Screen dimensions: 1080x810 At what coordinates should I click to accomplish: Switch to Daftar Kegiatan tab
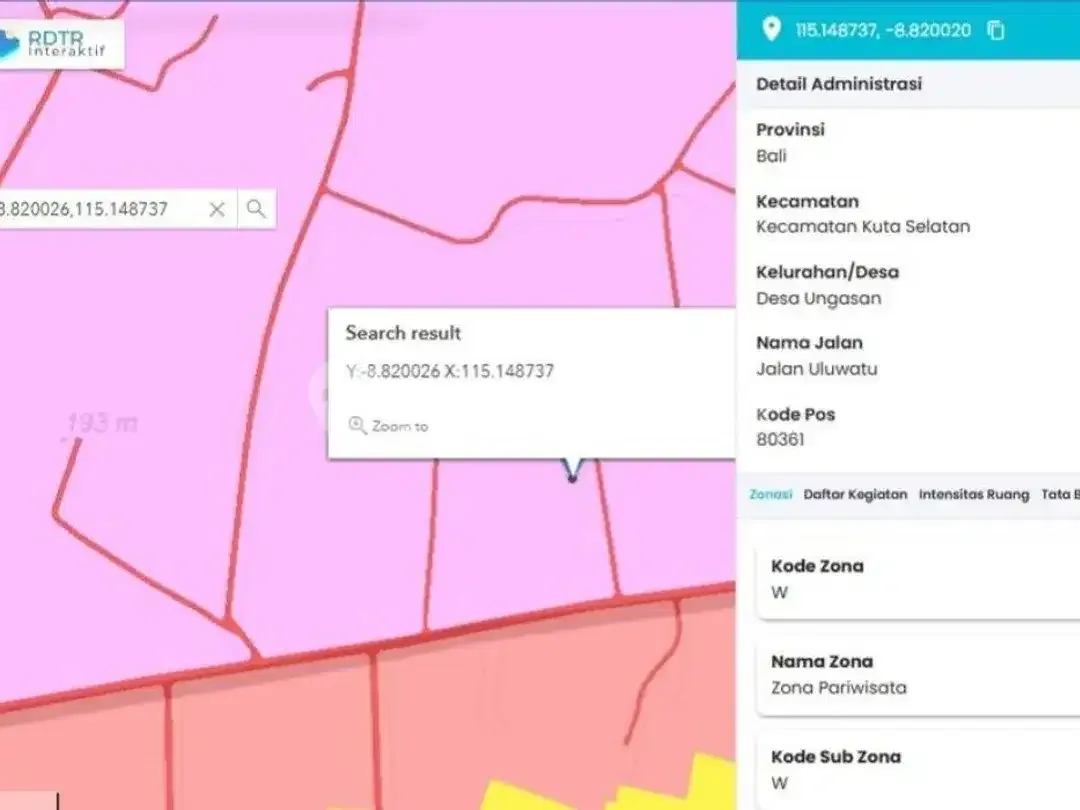click(855, 495)
